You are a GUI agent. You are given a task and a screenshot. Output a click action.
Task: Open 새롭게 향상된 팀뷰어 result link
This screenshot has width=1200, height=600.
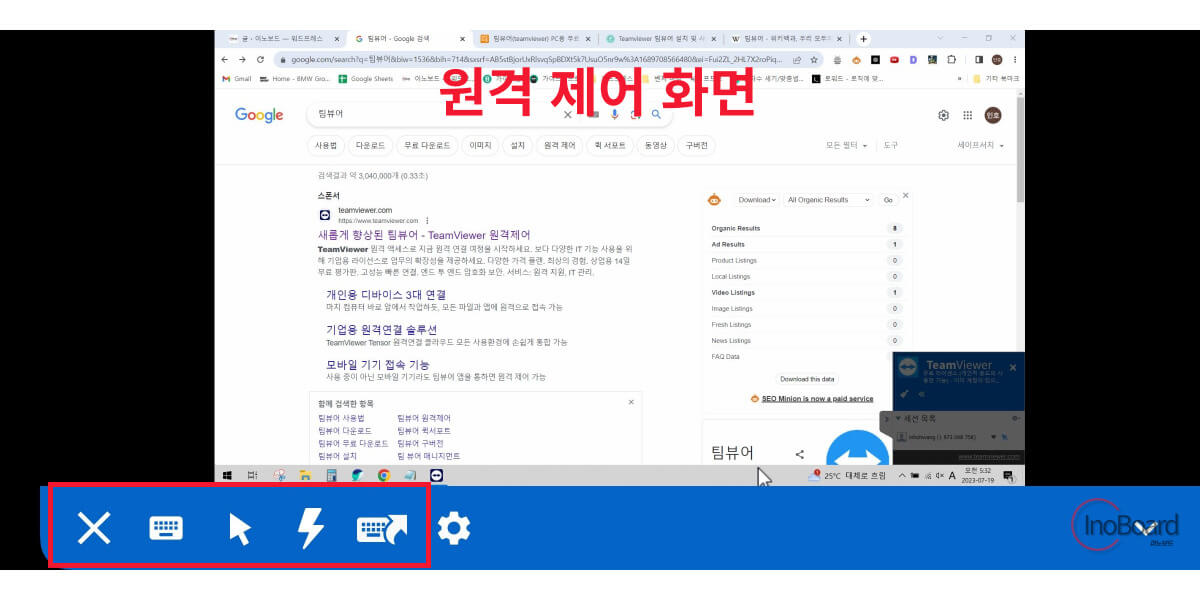(x=424, y=235)
